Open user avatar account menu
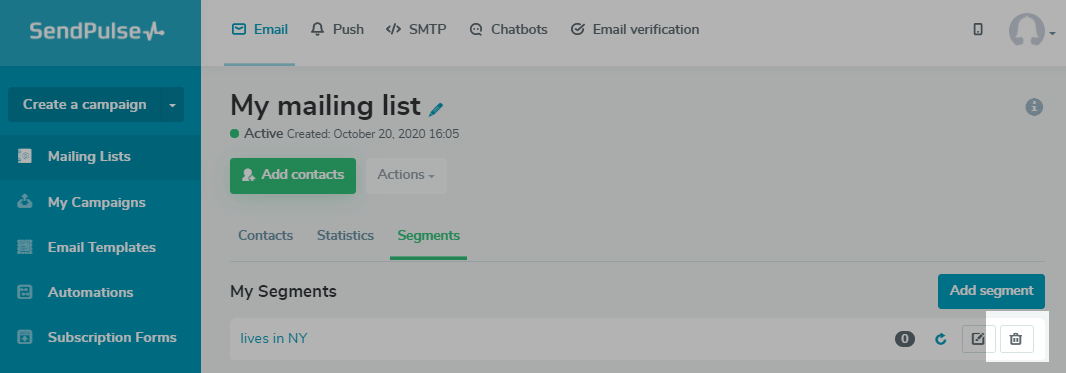1066x373 pixels. (x=1031, y=30)
